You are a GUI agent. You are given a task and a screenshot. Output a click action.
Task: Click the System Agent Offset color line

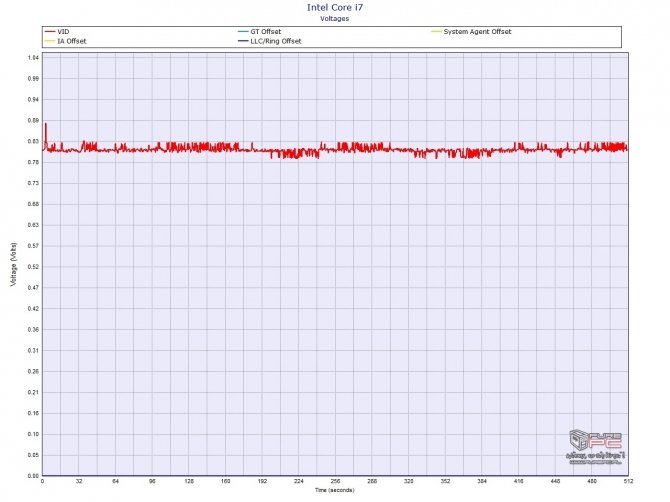pos(436,32)
